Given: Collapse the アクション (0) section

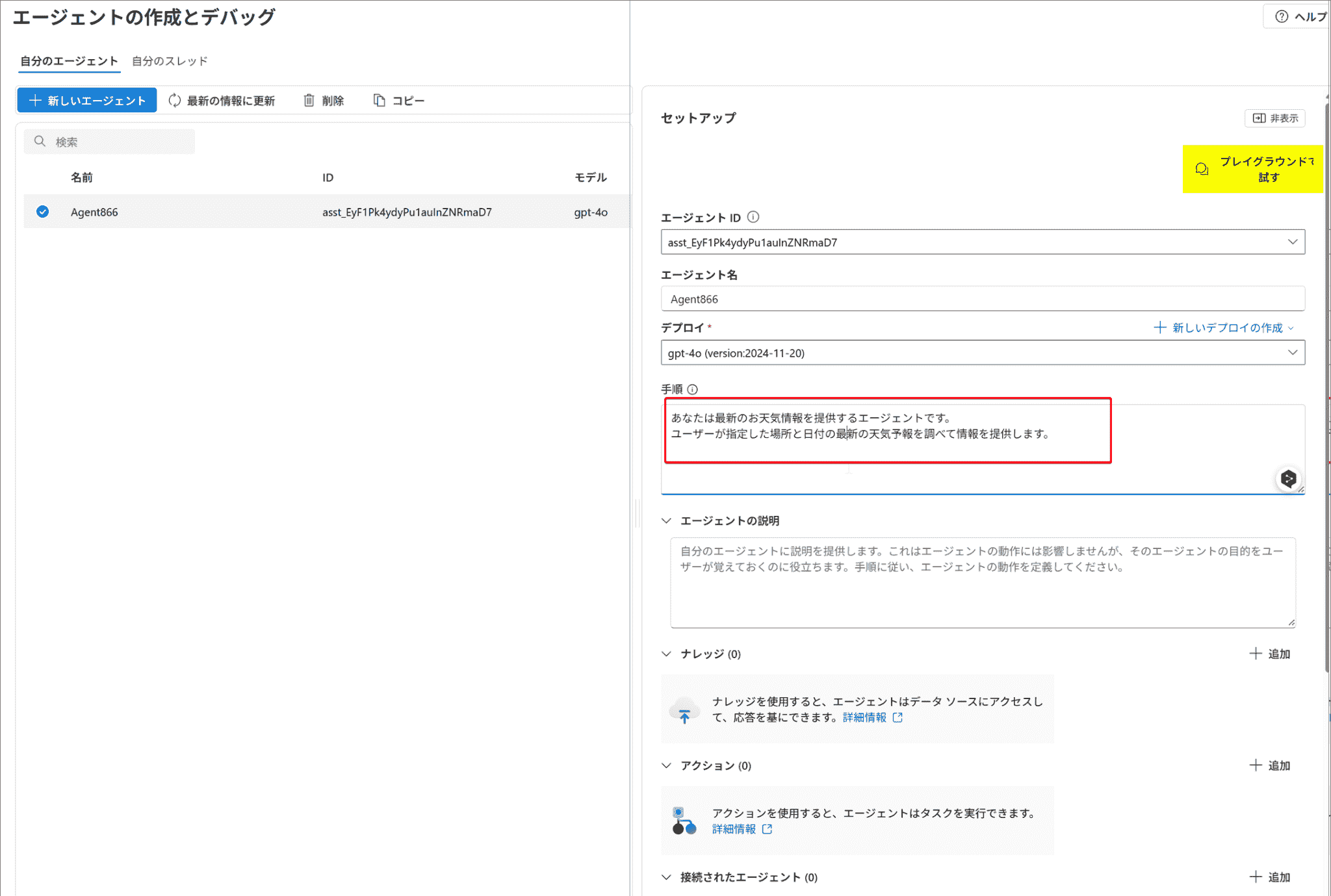Looking at the screenshot, I should 666,765.
